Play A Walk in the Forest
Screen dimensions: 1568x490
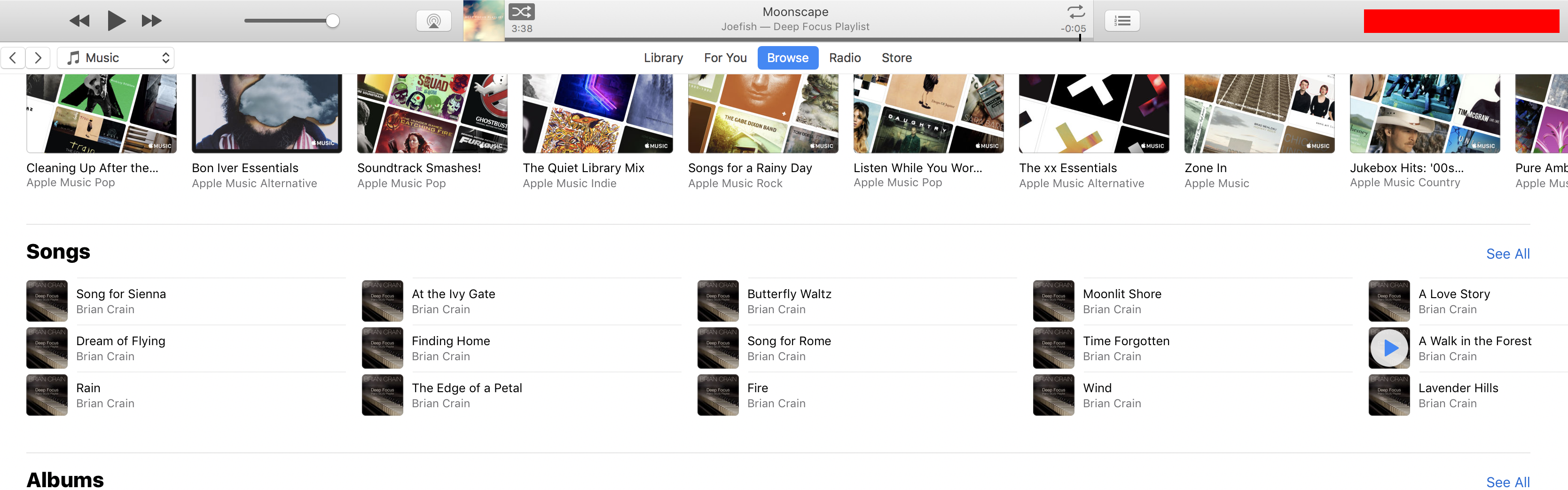click(1389, 348)
